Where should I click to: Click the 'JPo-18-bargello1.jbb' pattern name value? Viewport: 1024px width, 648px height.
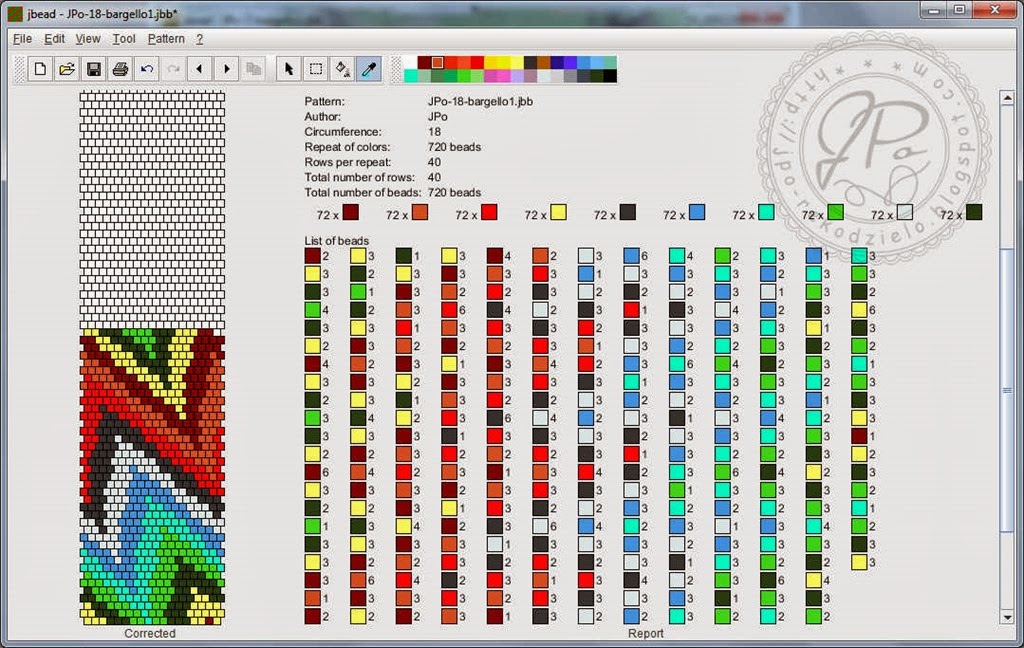480,101
